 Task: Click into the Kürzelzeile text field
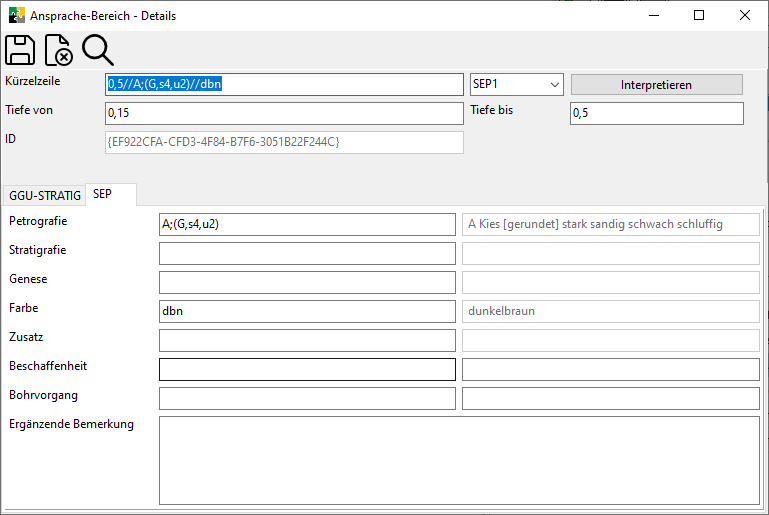click(x=283, y=85)
